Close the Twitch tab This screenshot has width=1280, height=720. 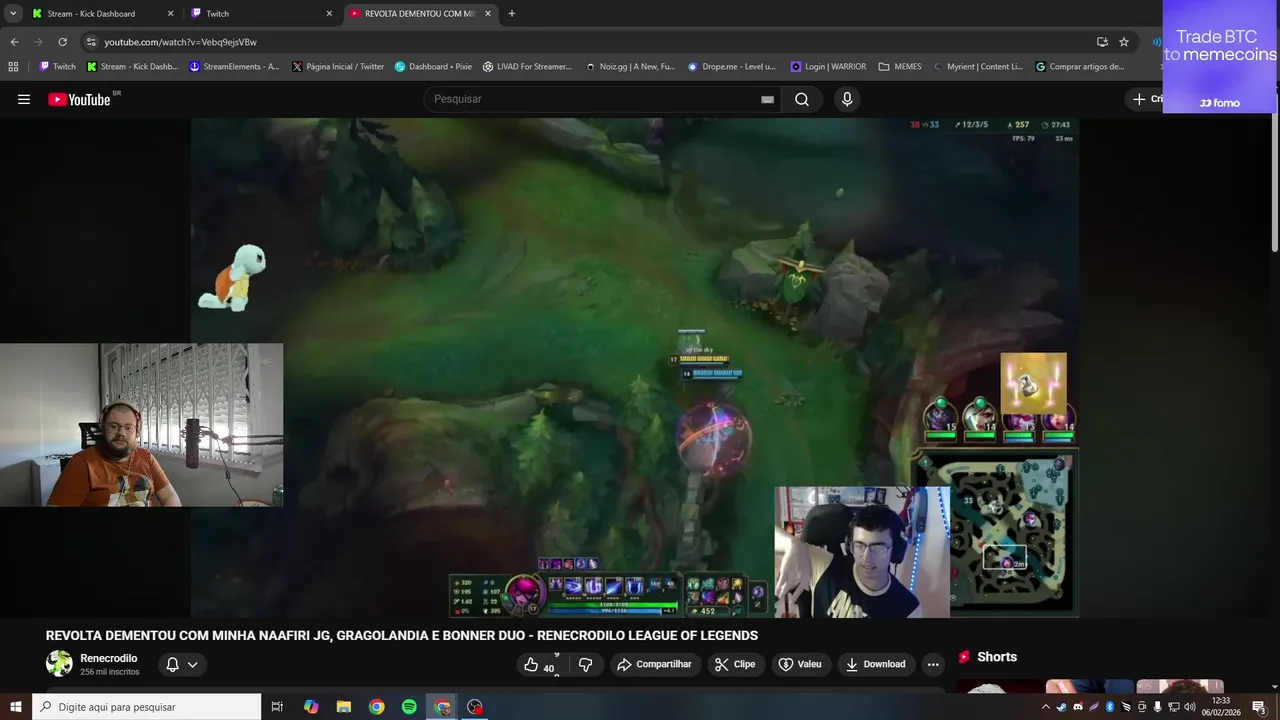[329, 13]
